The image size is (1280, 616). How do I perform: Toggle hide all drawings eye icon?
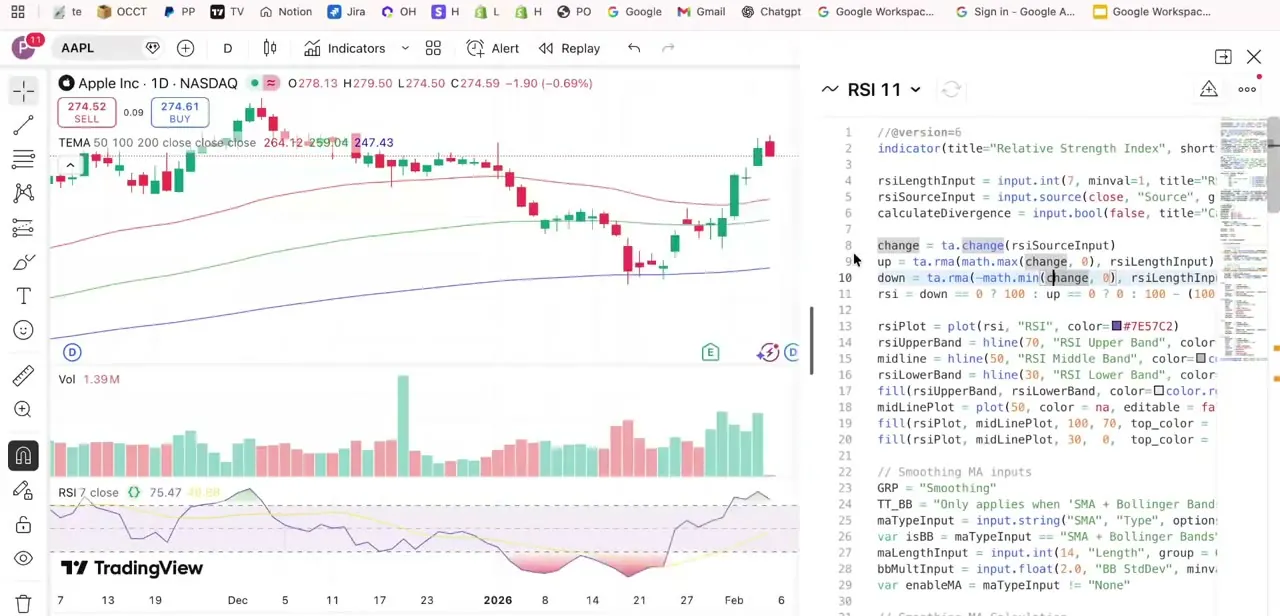pyautogui.click(x=23, y=559)
